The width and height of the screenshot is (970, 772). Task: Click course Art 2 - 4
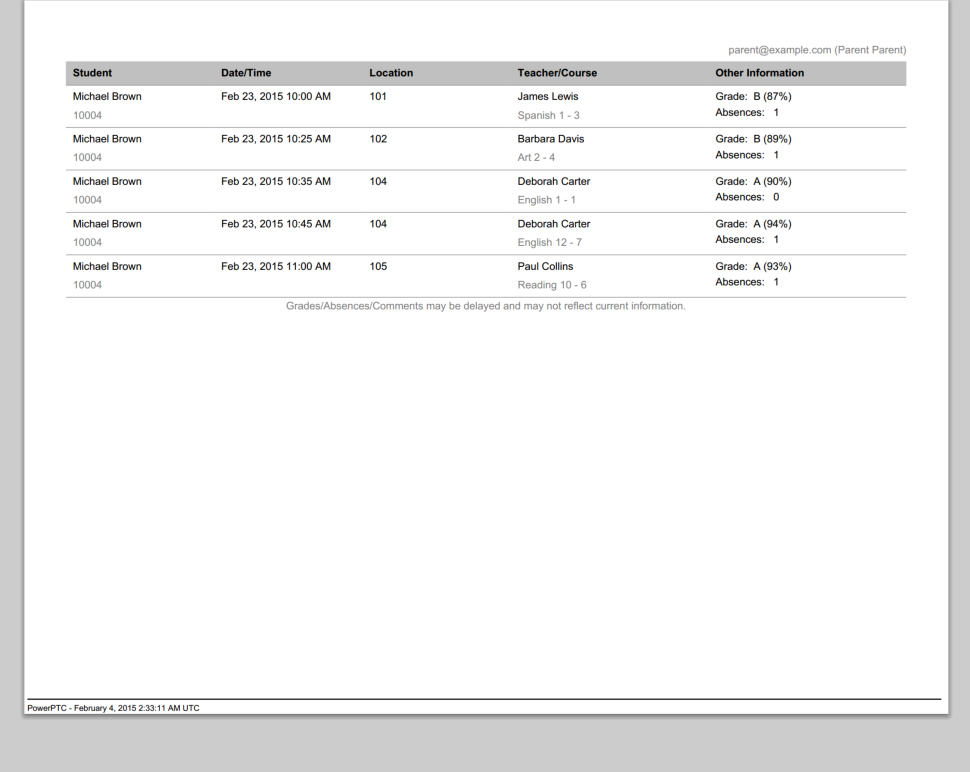(x=536, y=158)
